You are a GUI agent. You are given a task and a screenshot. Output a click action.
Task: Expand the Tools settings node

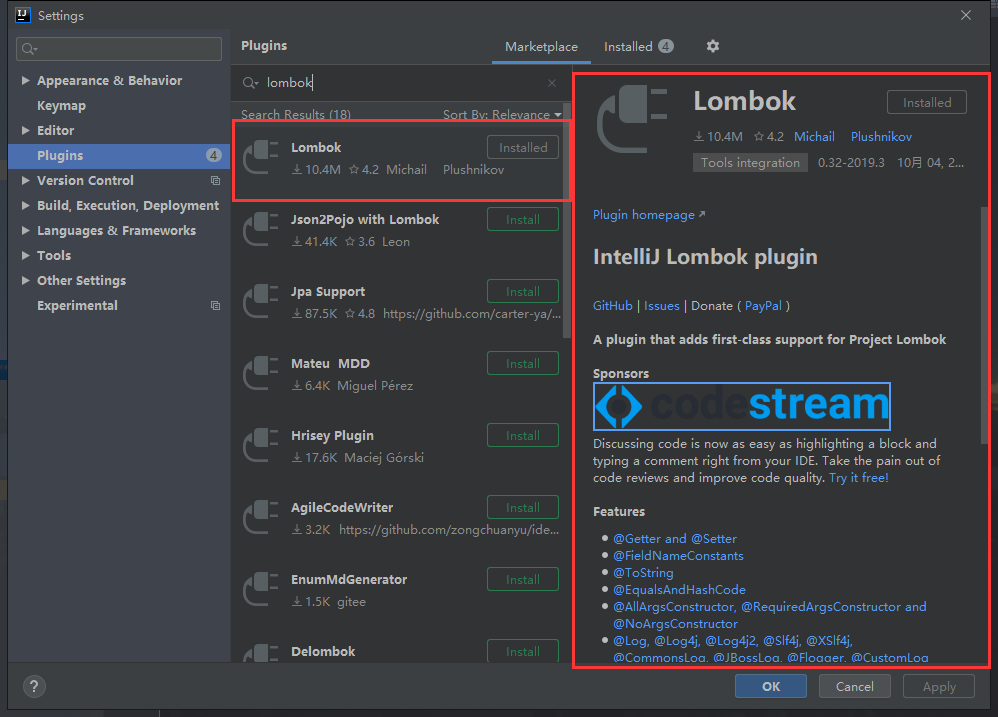25,255
